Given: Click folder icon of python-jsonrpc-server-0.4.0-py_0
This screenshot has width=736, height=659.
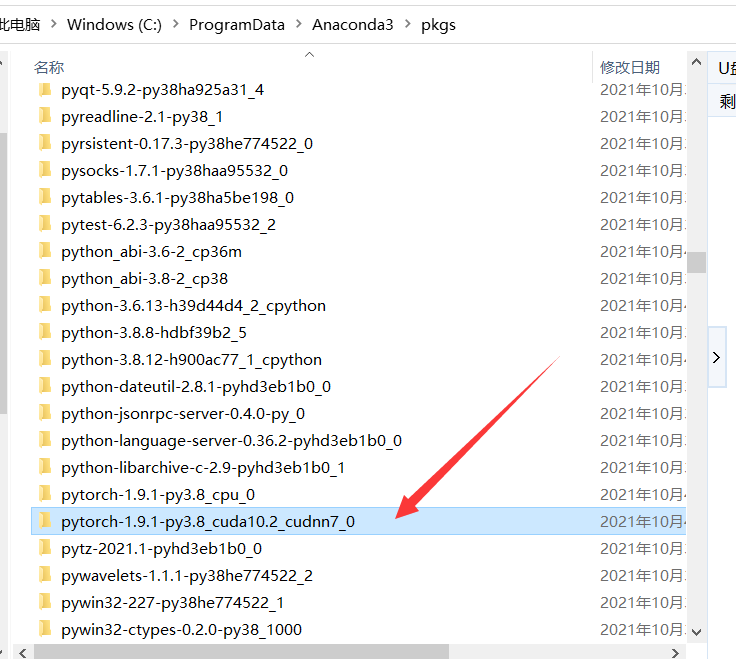Looking at the screenshot, I should pos(45,413).
